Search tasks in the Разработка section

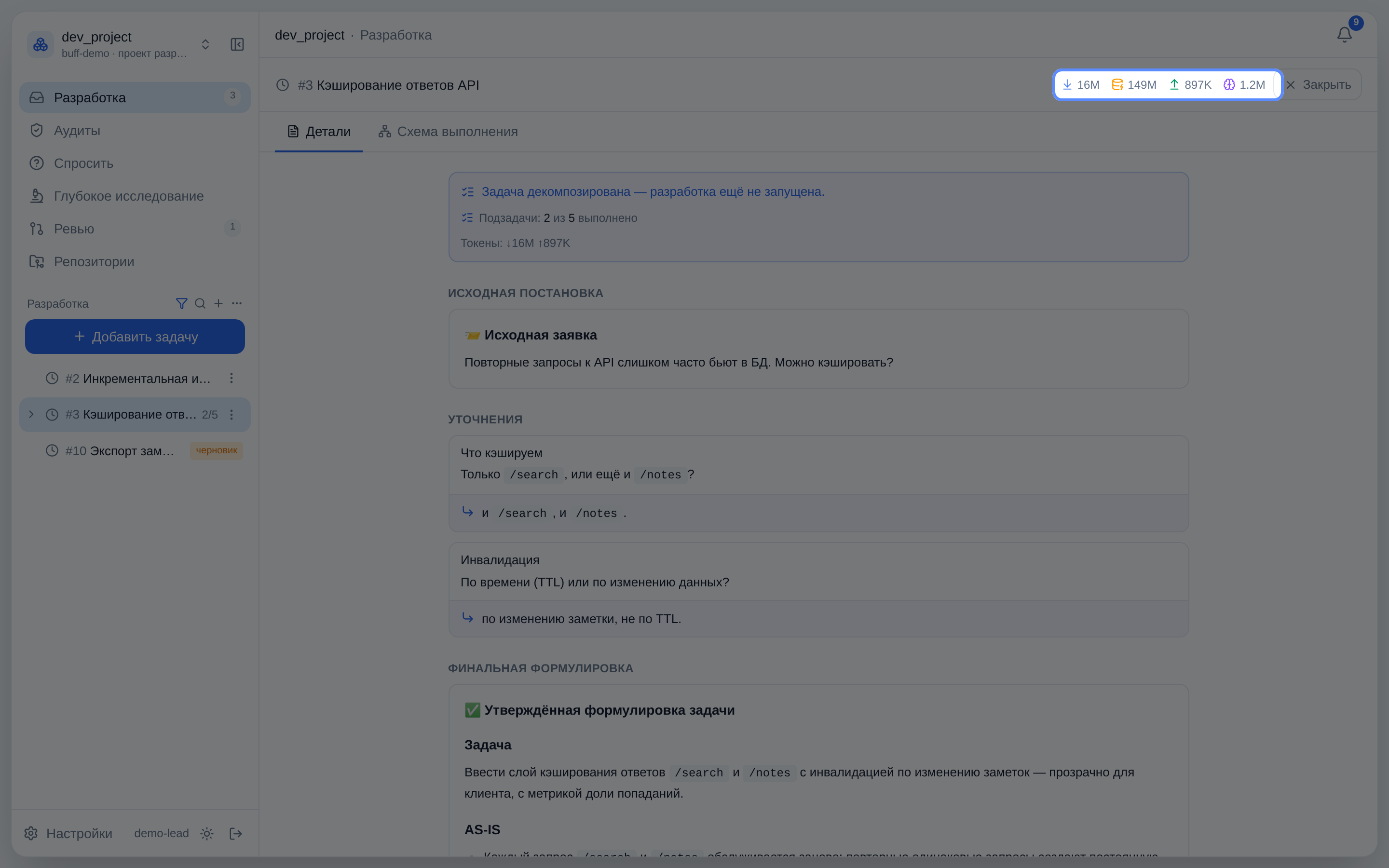tap(200, 303)
